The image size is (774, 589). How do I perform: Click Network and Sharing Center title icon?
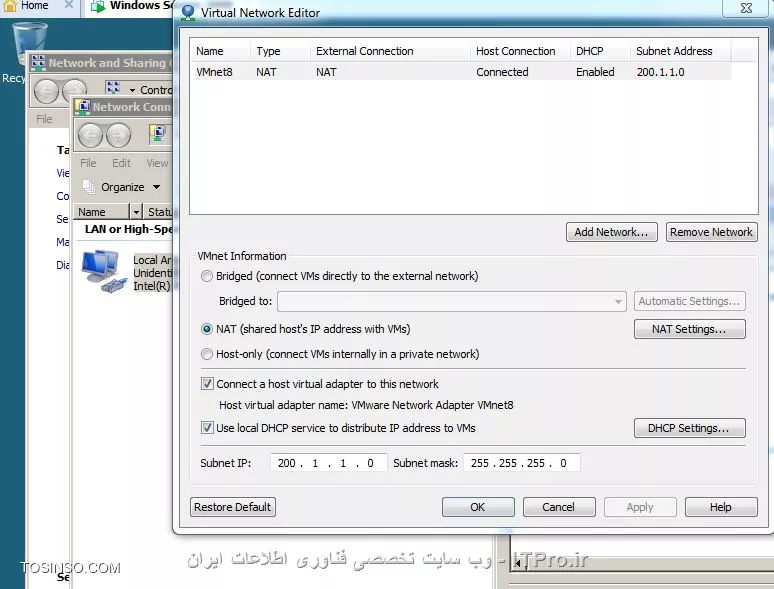pyautogui.click(x=38, y=63)
